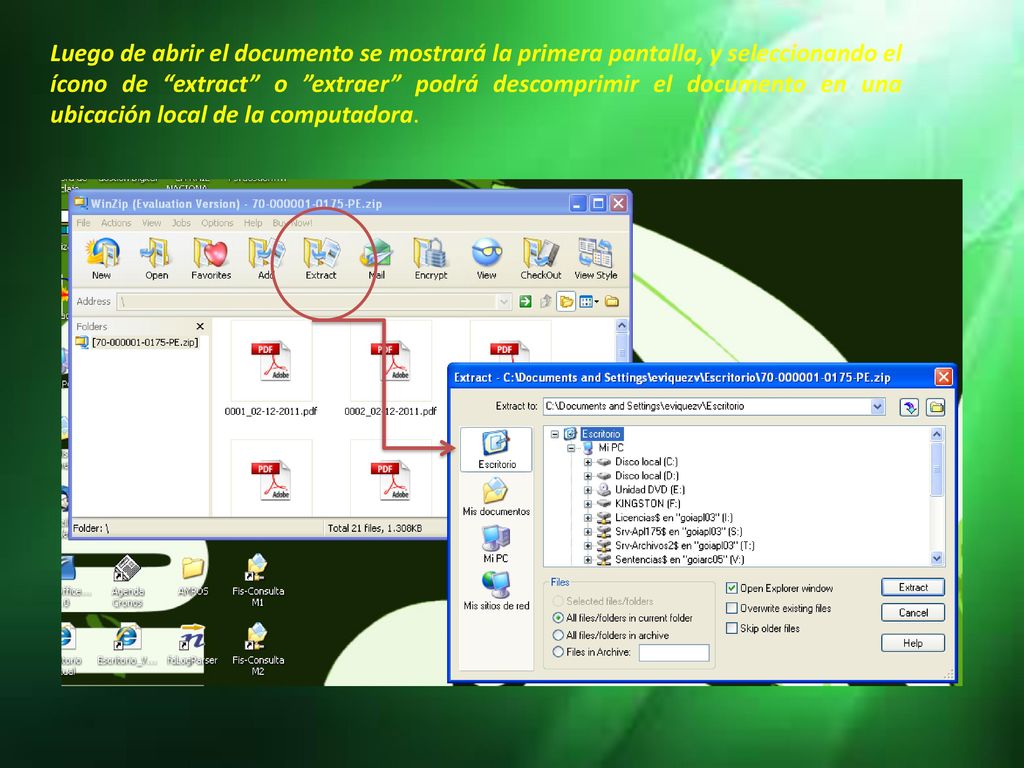This screenshot has width=1024, height=768.
Task: Collapse the Escritorio tree node
Action: point(555,434)
